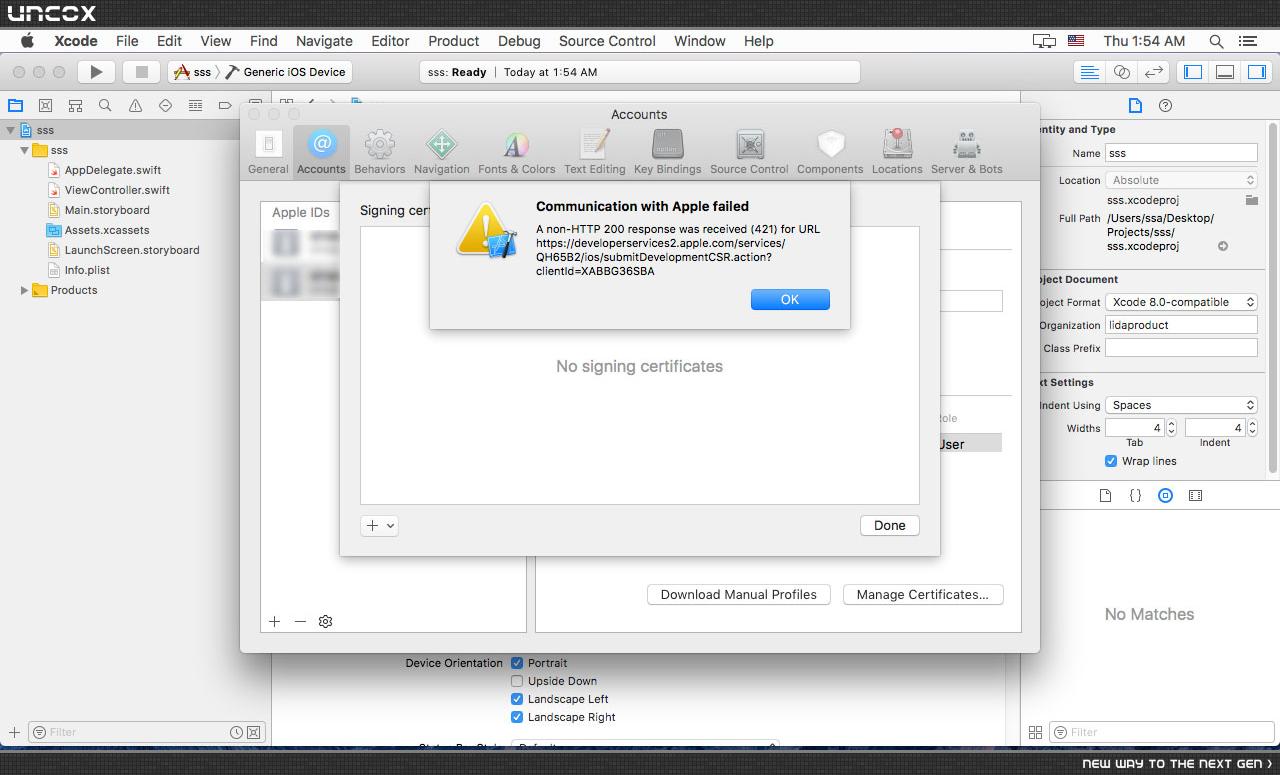Click Done in signing certificates sheet

click(889, 525)
